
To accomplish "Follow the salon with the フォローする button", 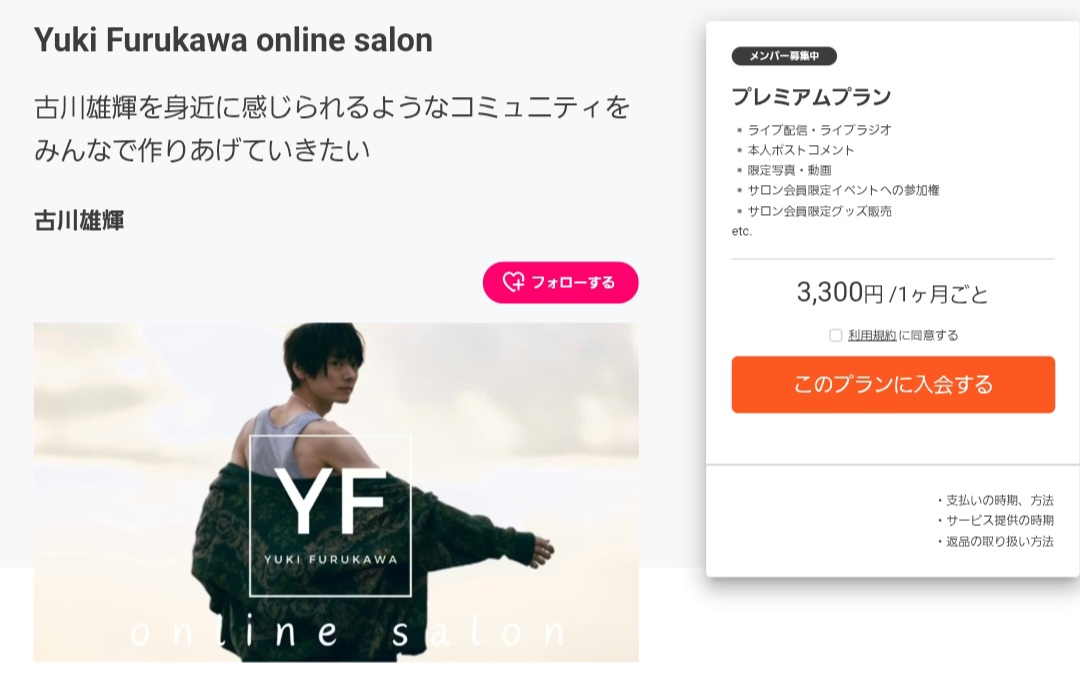I will (x=560, y=282).
